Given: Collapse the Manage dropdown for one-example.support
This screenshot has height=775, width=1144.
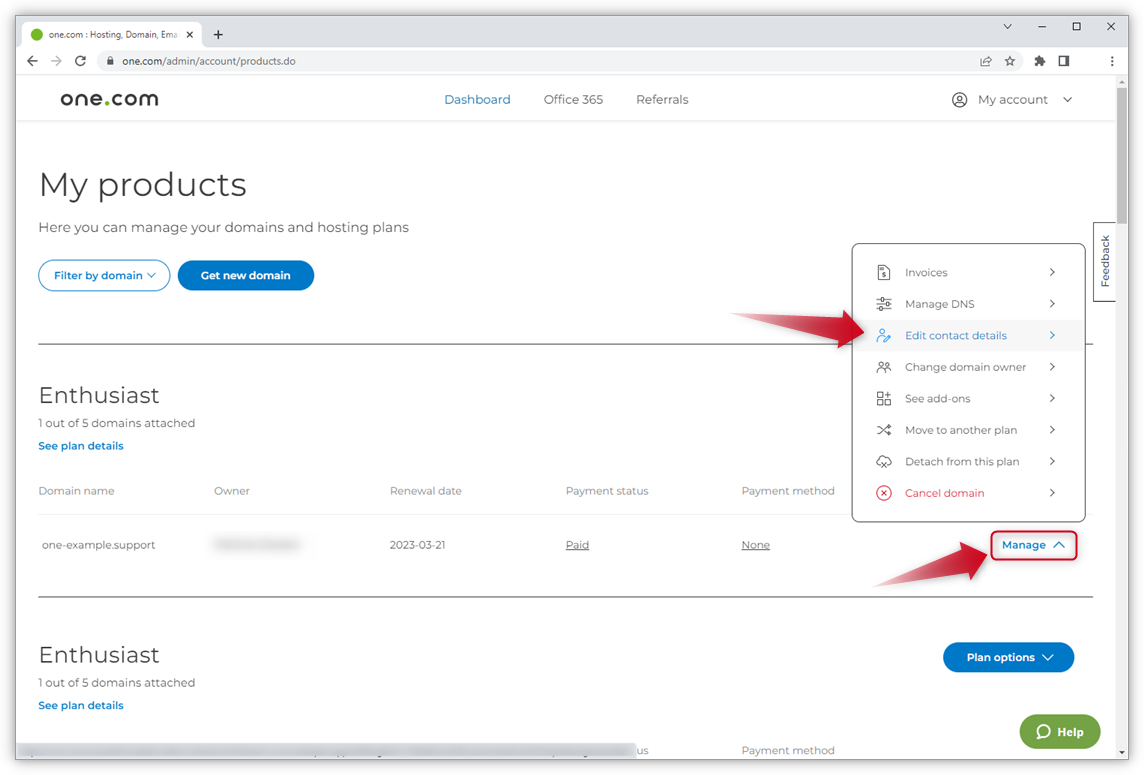Looking at the screenshot, I should [x=1034, y=545].
